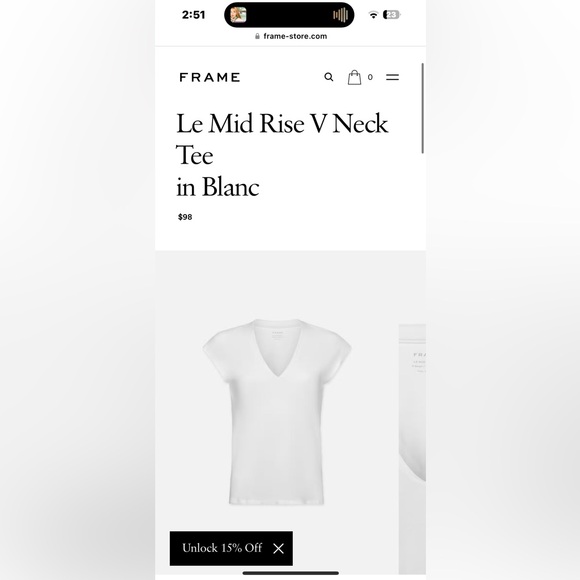Click the page scrollbar thumb

423,108
